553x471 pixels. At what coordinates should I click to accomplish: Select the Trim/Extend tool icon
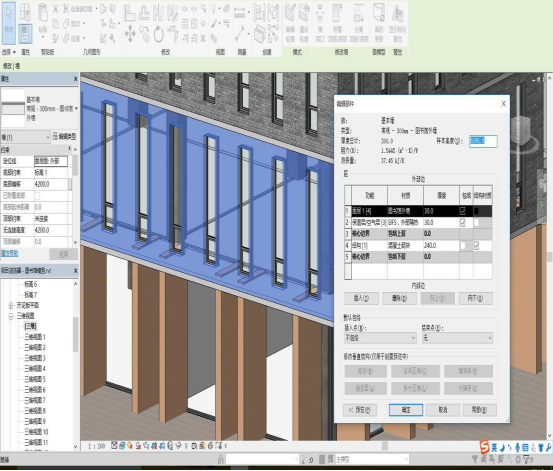pos(172,34)
